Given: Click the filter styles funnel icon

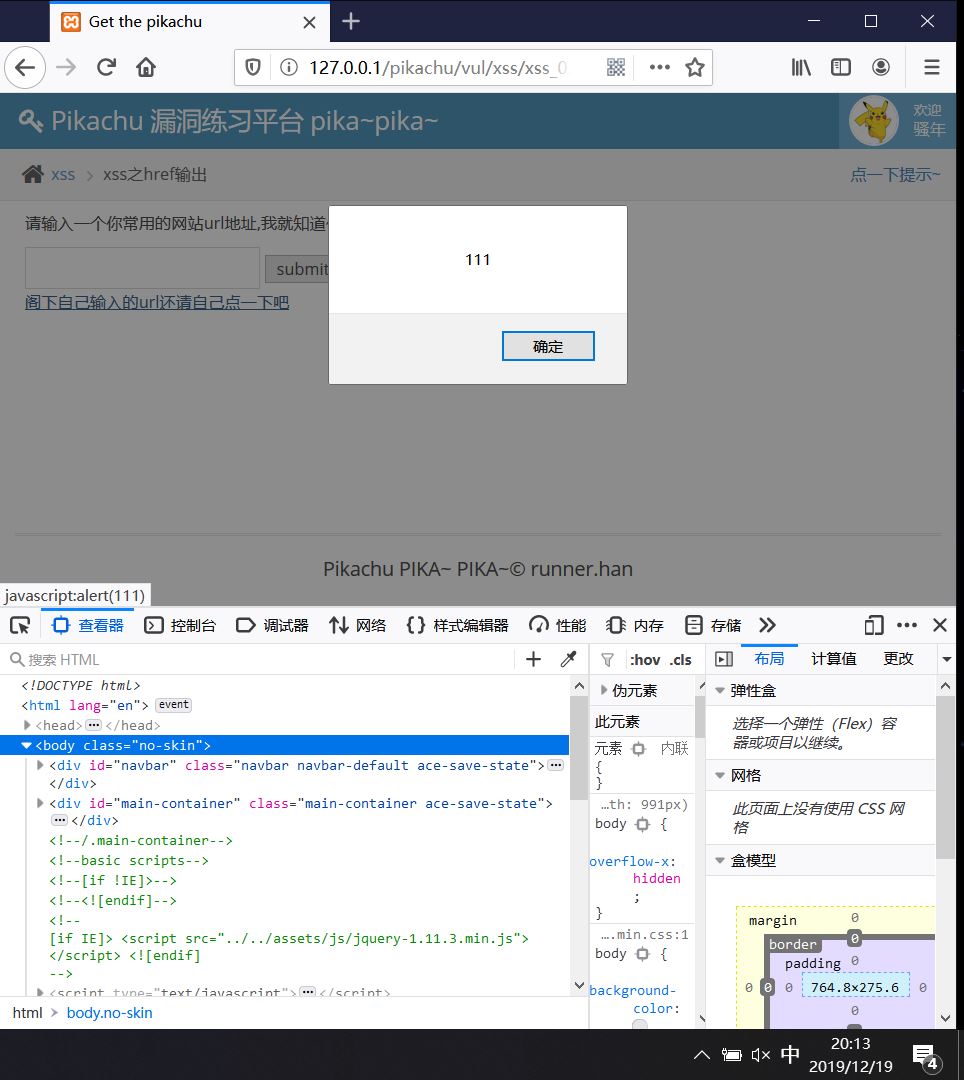Looking at the screenshot, I should [x=607, y=660].
